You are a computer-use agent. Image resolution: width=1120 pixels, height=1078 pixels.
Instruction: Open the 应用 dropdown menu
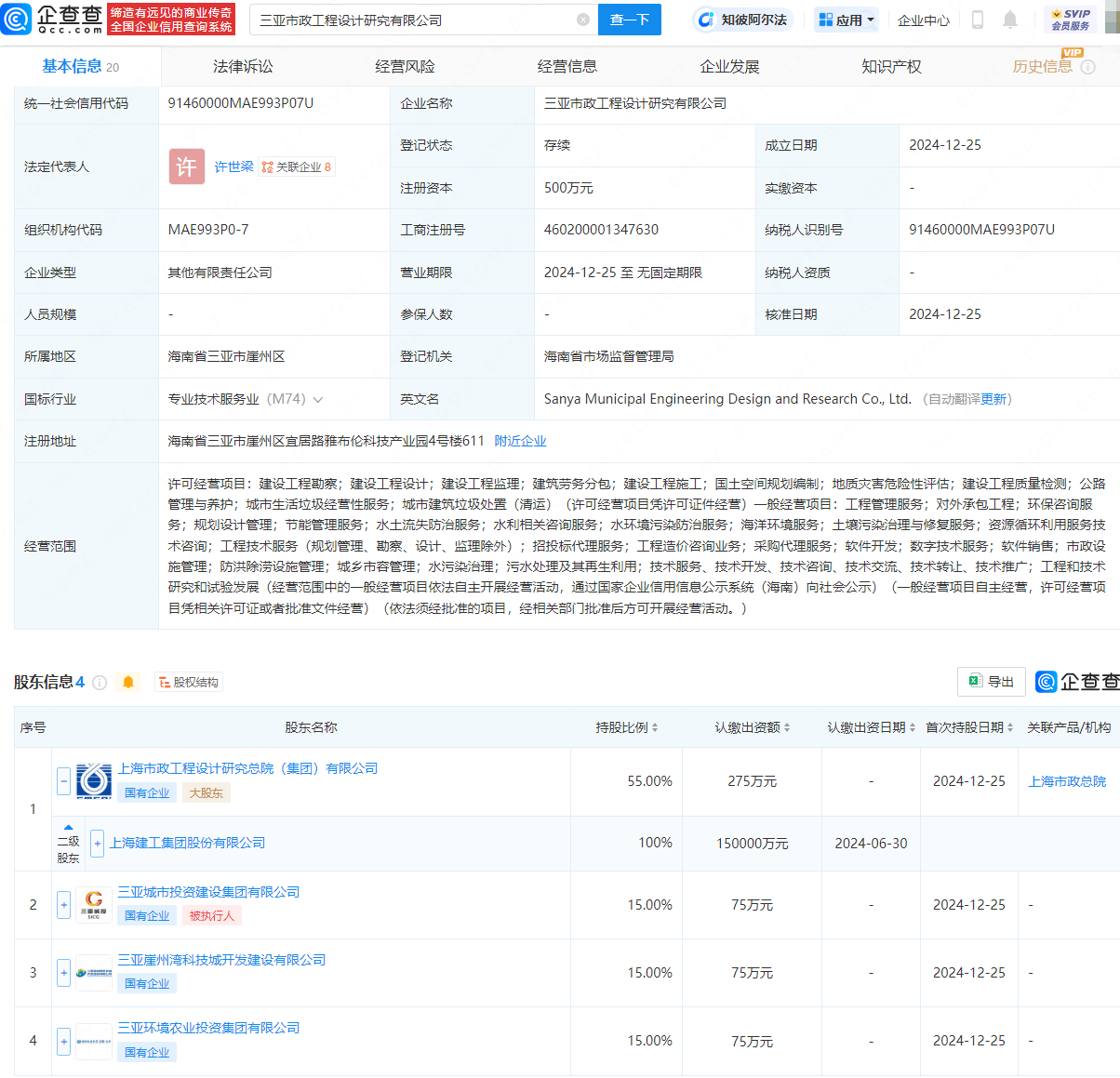pos(847,20)
